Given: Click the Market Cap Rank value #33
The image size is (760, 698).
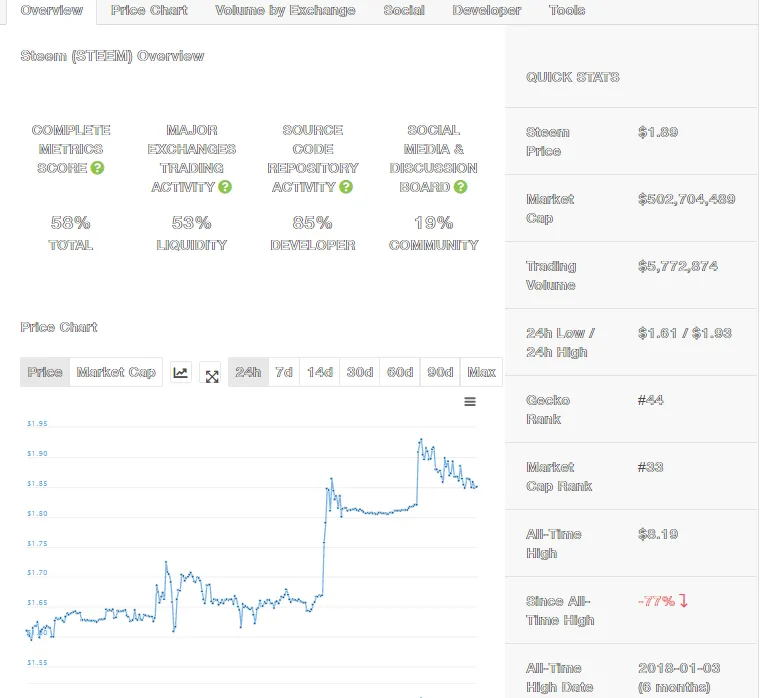Looking at the screenshot, I should coord(650,467).
